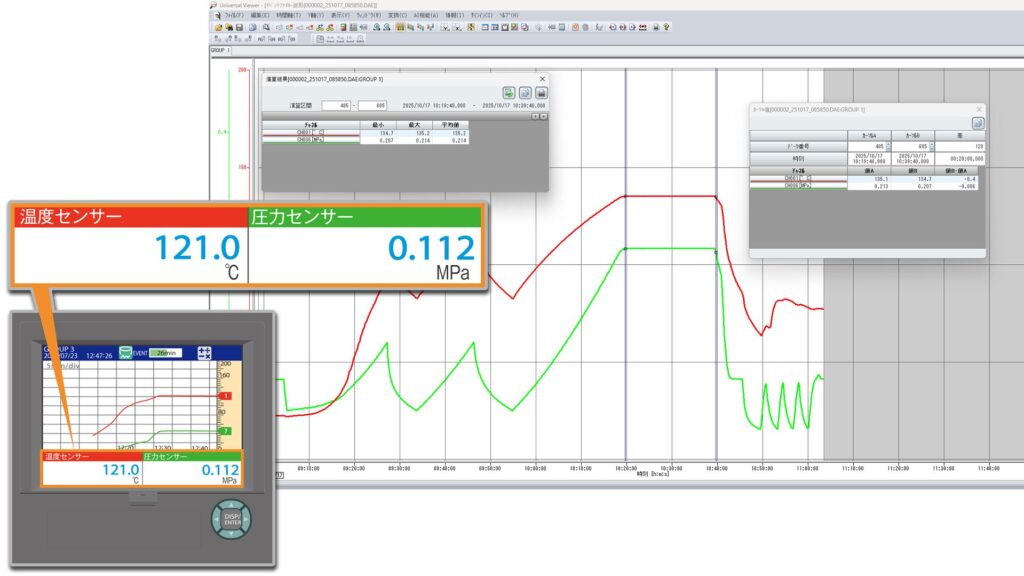Click the down arrow around DISP/ENTER key
The width and height of the screenshot is (1024, 576).
click(231, 534)
